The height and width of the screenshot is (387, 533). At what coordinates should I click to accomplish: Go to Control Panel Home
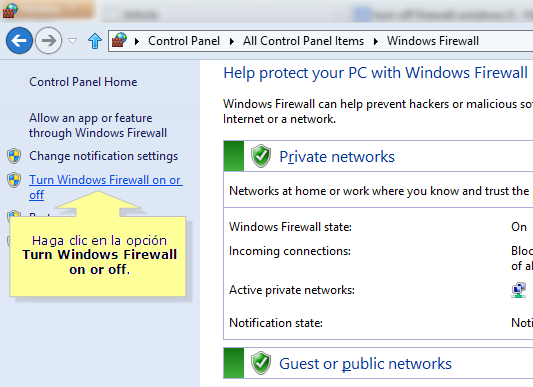pos(83,82)
